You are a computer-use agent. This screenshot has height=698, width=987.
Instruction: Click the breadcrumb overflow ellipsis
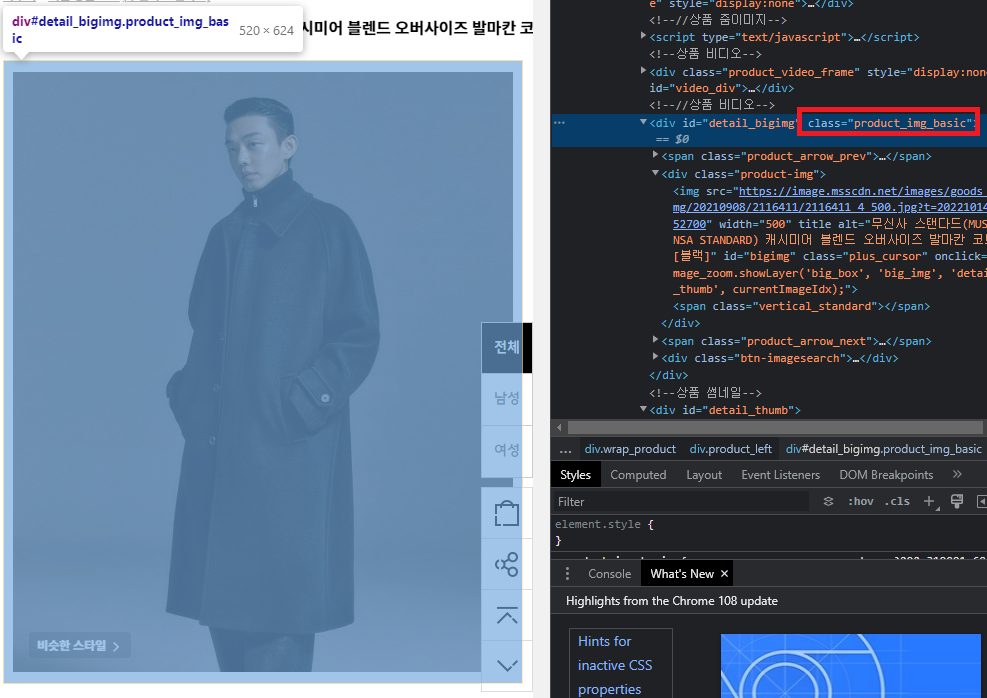tap(565, 449)
